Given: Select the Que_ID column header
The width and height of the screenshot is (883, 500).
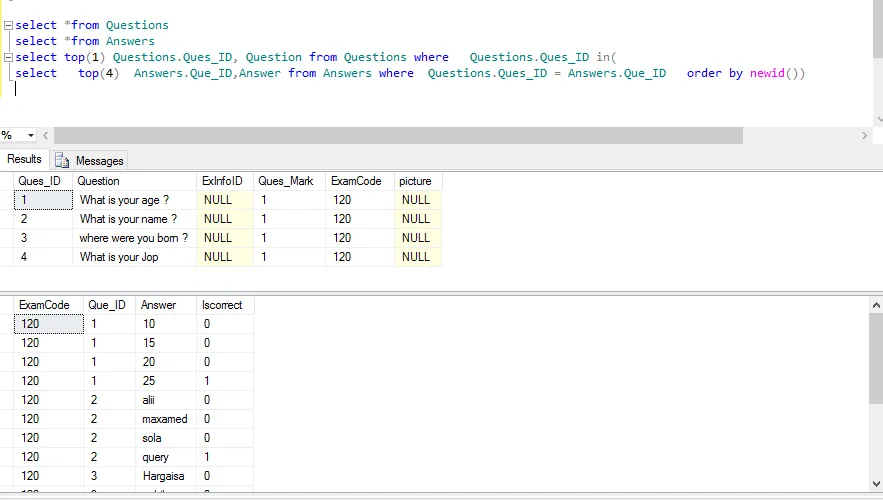Looking at the screenshot, I should point(109,305).
